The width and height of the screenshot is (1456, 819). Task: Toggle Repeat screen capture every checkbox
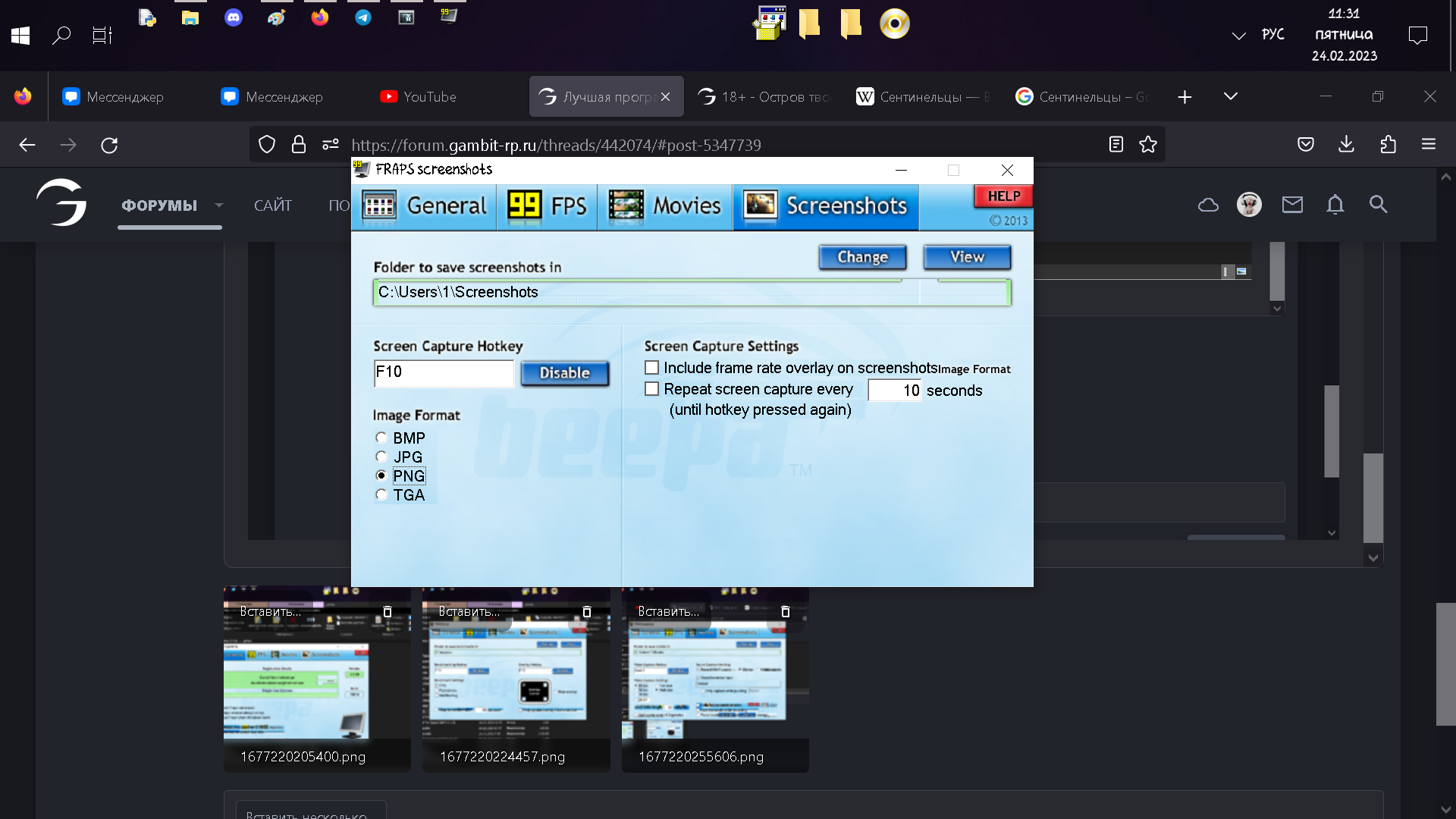[652, 389]
